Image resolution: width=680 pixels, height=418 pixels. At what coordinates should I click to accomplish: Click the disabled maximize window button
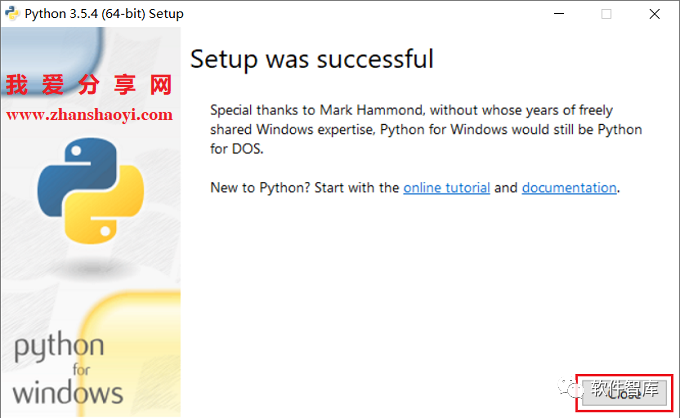(606, 14)
